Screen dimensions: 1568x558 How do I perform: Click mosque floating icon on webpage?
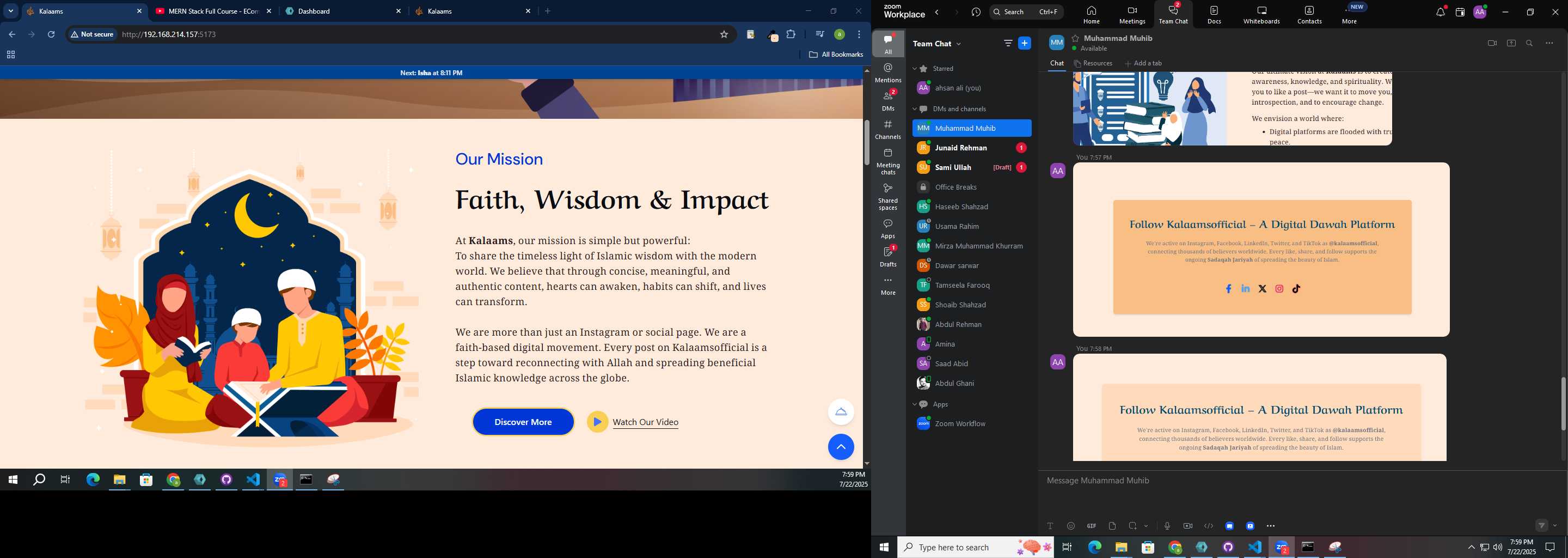point(841,412)
